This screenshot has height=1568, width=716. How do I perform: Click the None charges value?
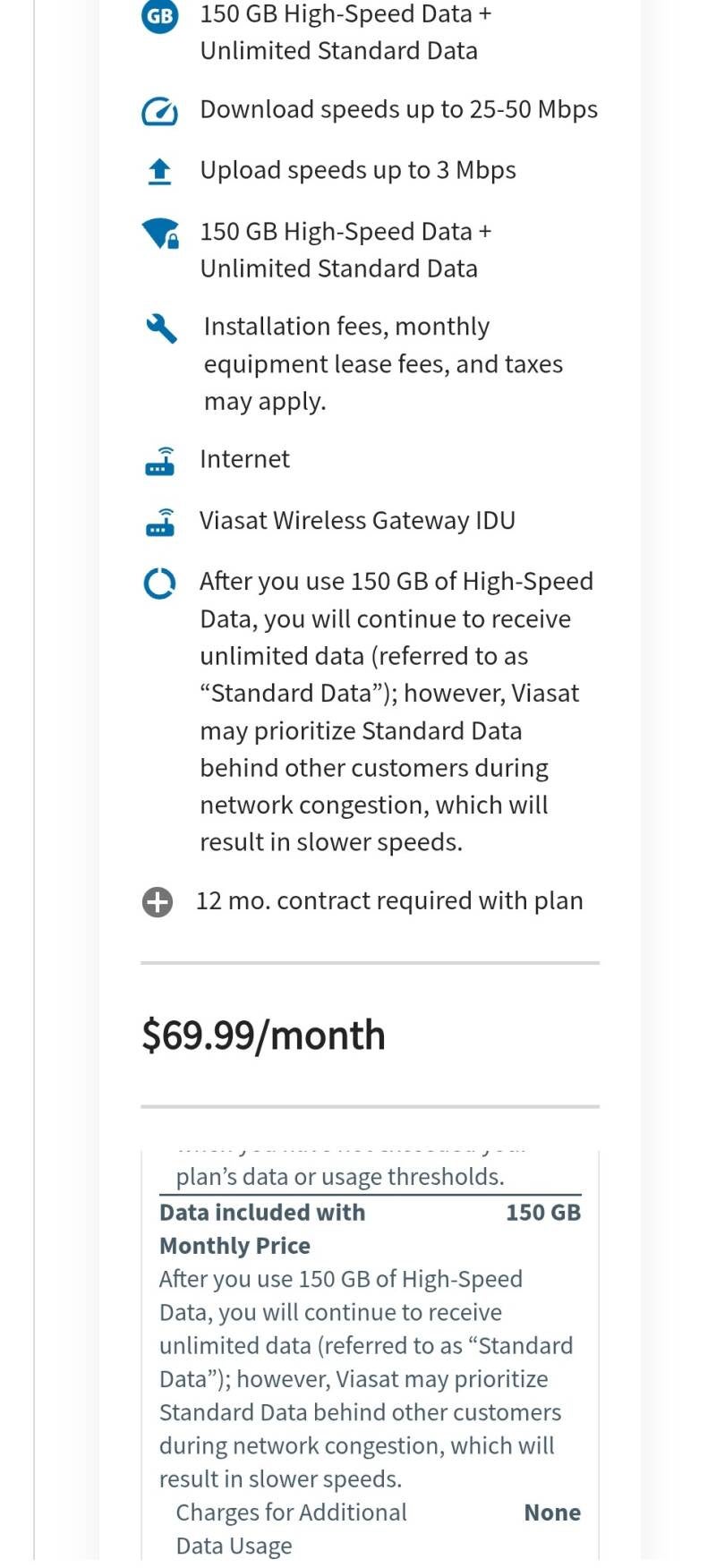552,1513
